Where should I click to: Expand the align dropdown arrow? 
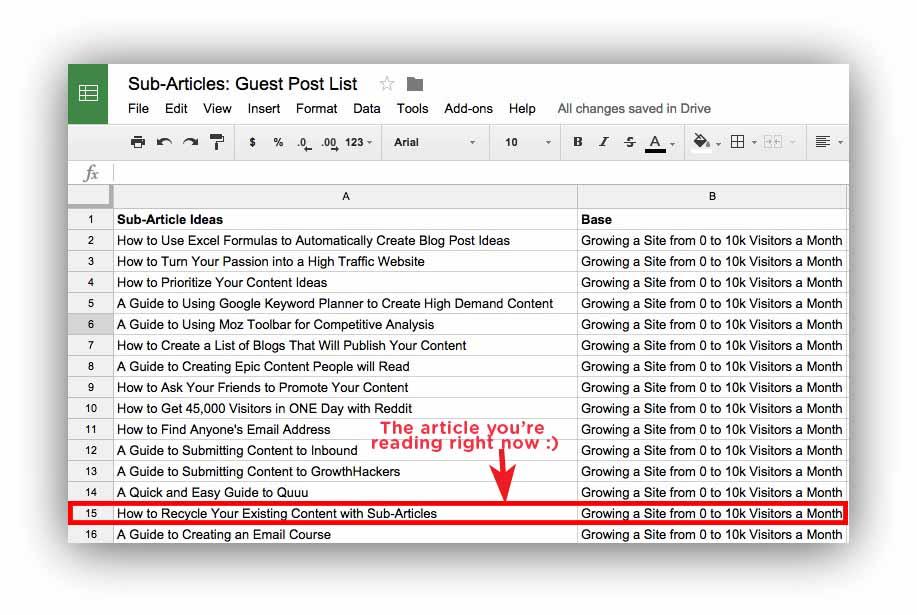point(840,142)
